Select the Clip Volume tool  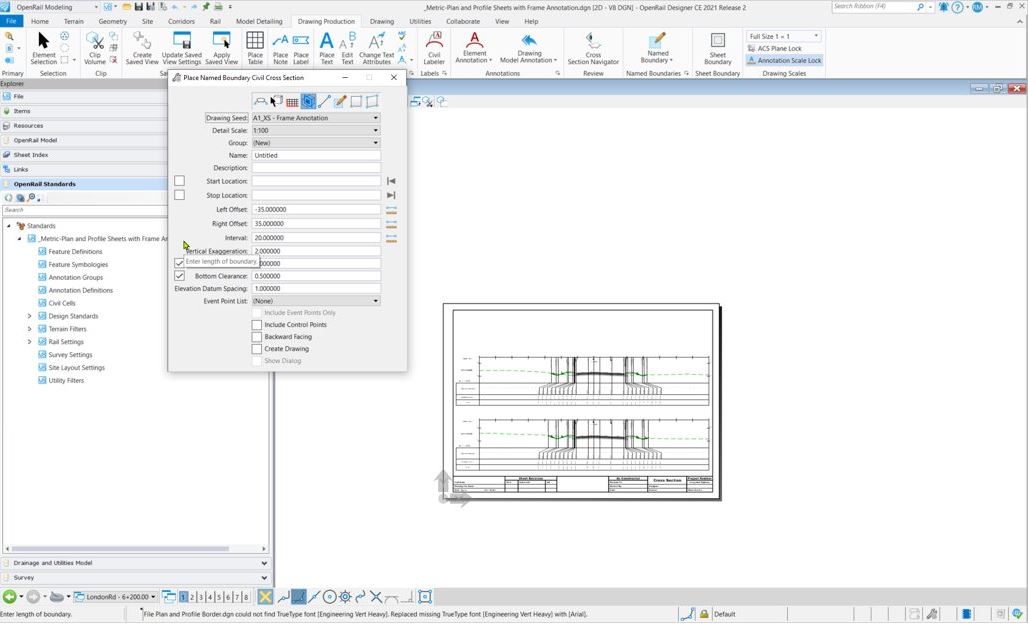click(x=96, y=44)
